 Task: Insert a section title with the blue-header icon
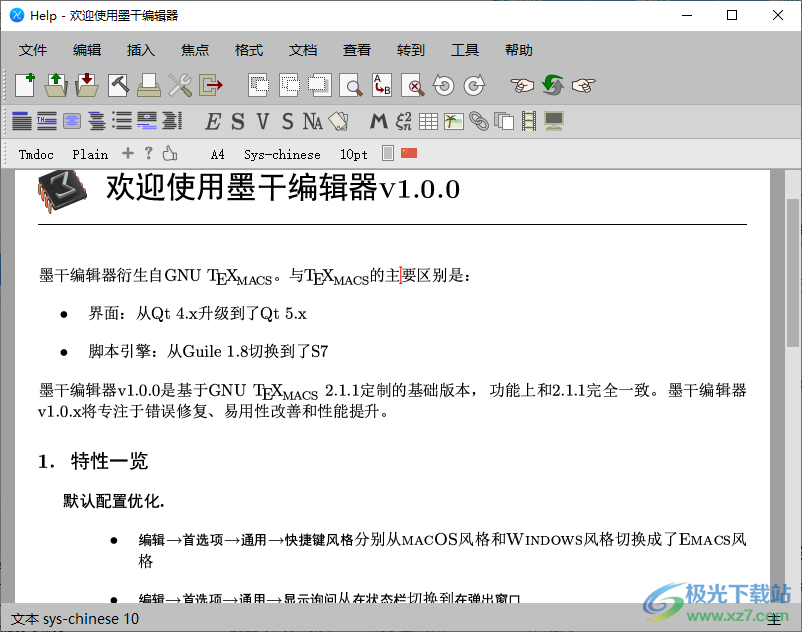point(21,121)
